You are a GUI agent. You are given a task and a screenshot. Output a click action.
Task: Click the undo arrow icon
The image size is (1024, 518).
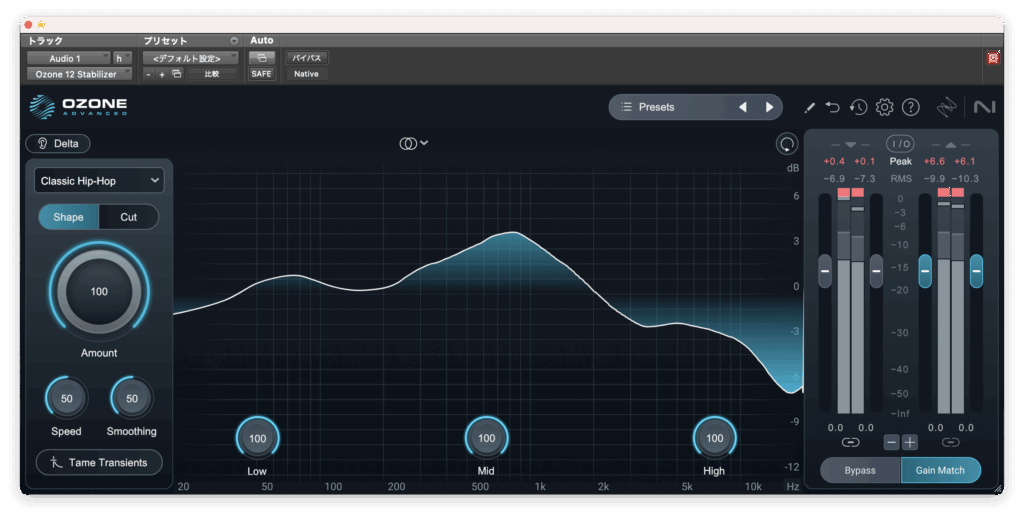(833, 107)
